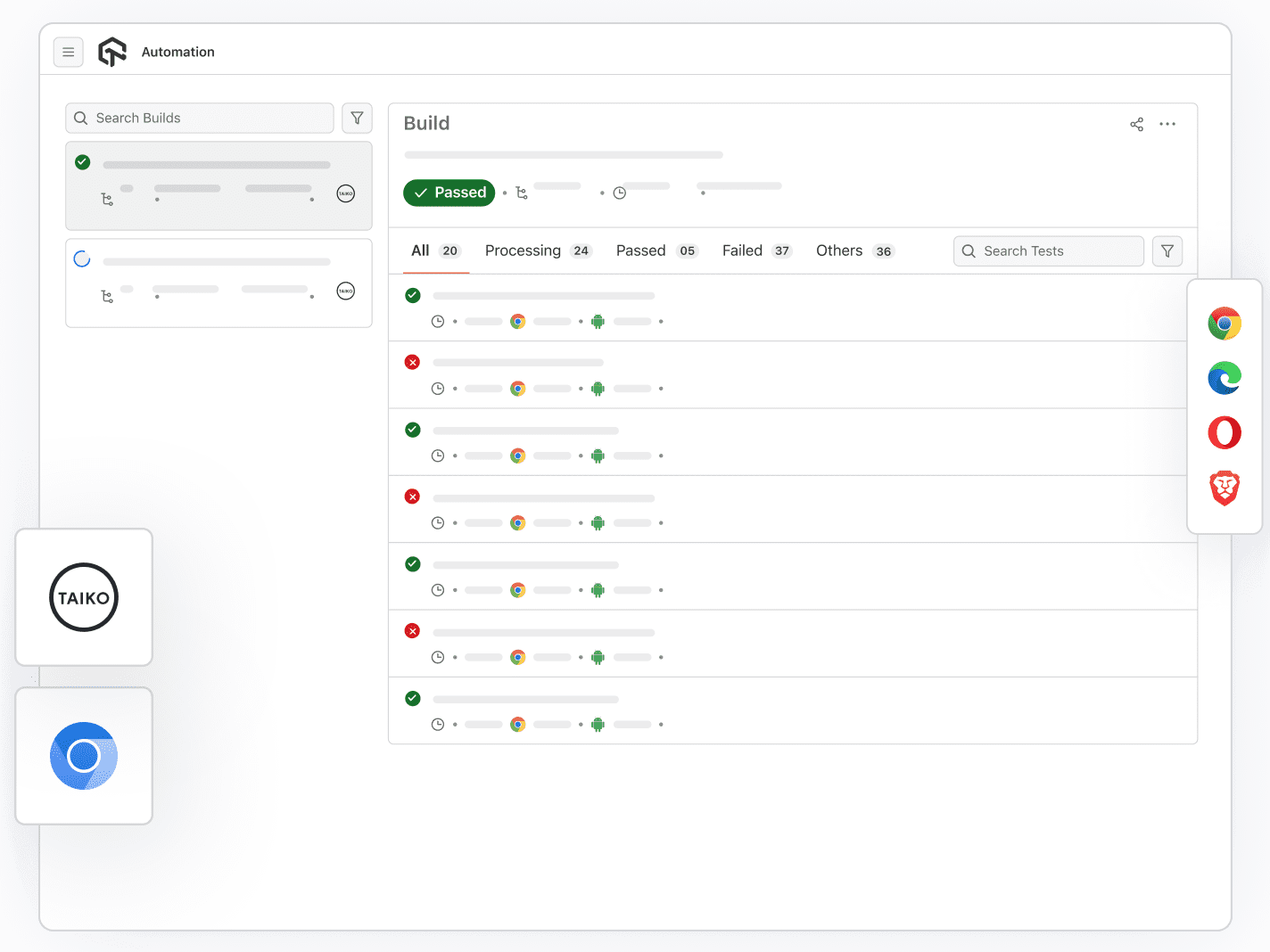Open the share options for this Build
This screenshot has height=952, width=1270.
pyautogui.click(x=1136, y=124)
